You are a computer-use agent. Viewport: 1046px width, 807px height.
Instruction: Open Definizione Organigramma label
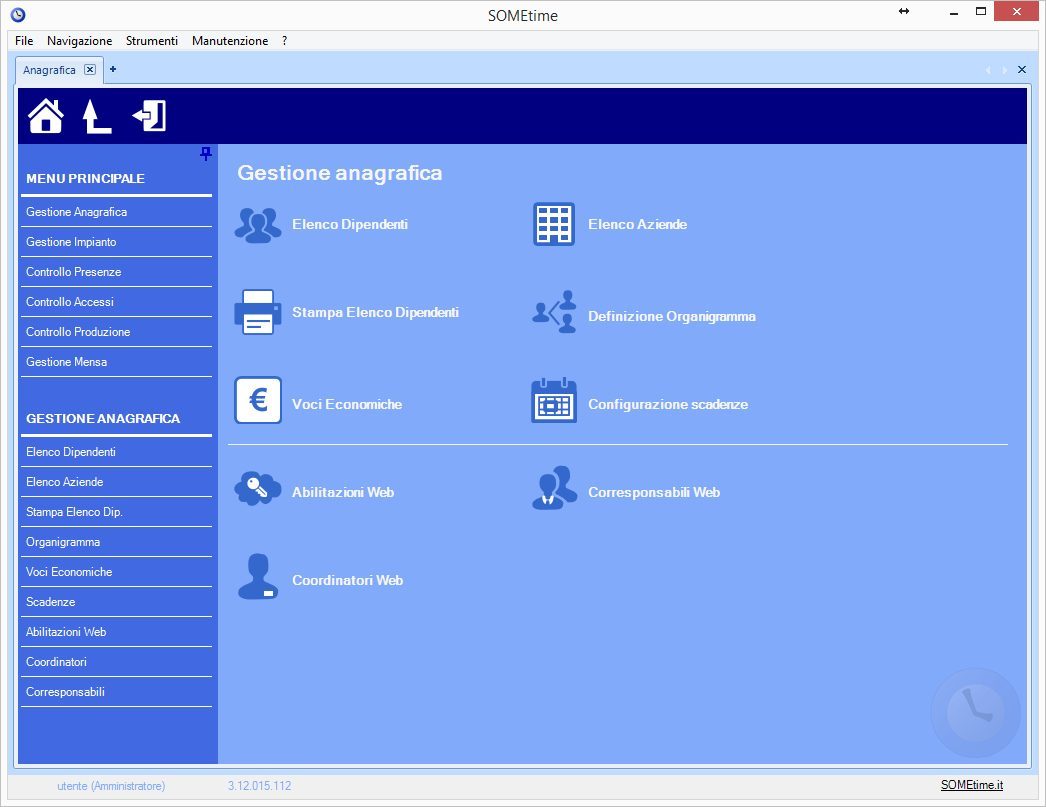point(672,317)
